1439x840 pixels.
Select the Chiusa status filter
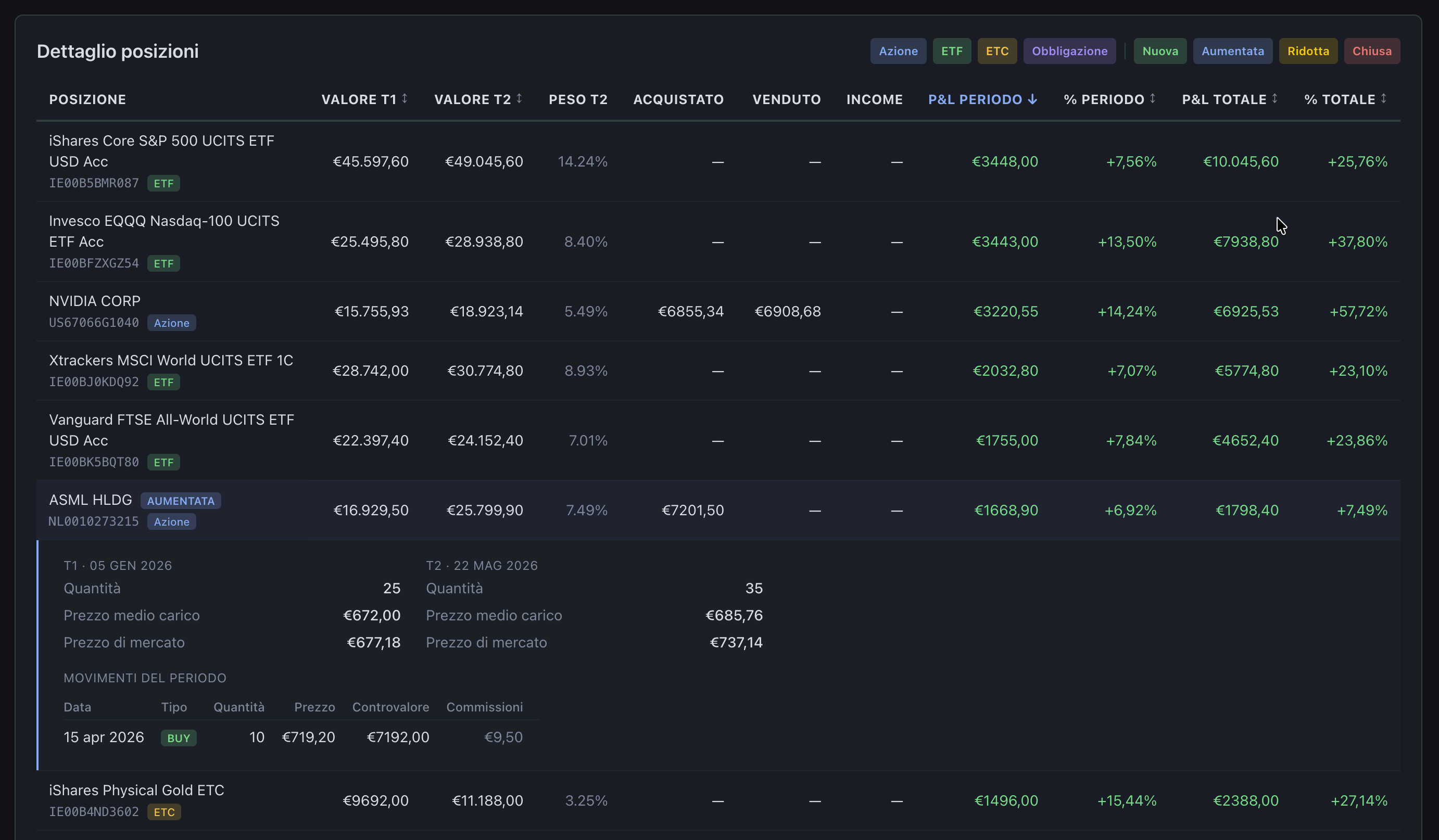[x=1372, y=52]
